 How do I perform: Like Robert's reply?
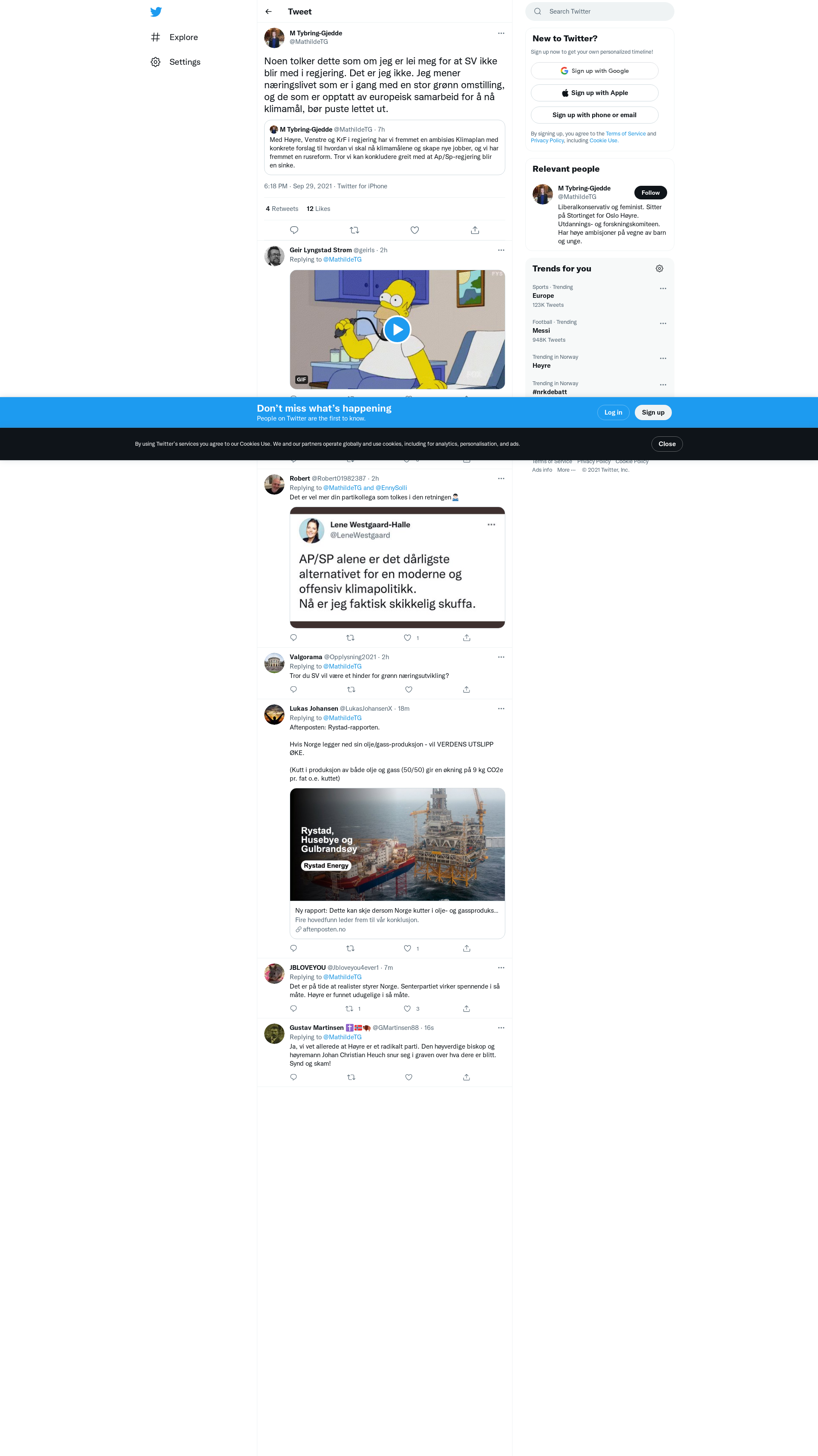[408, 637]
